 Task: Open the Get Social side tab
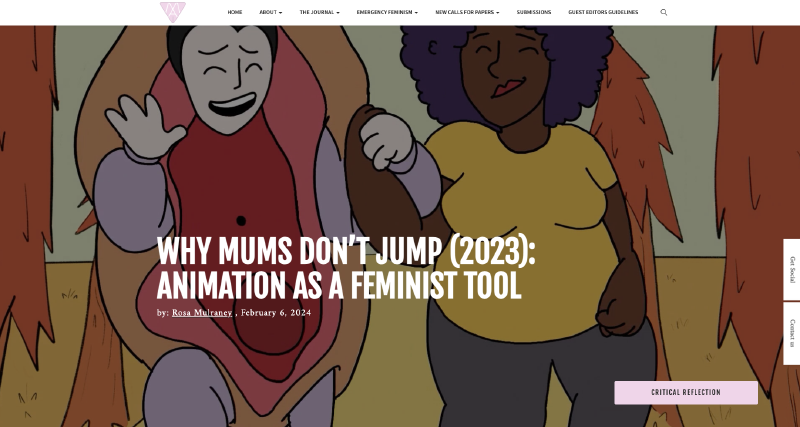click(x=792, y=269)
